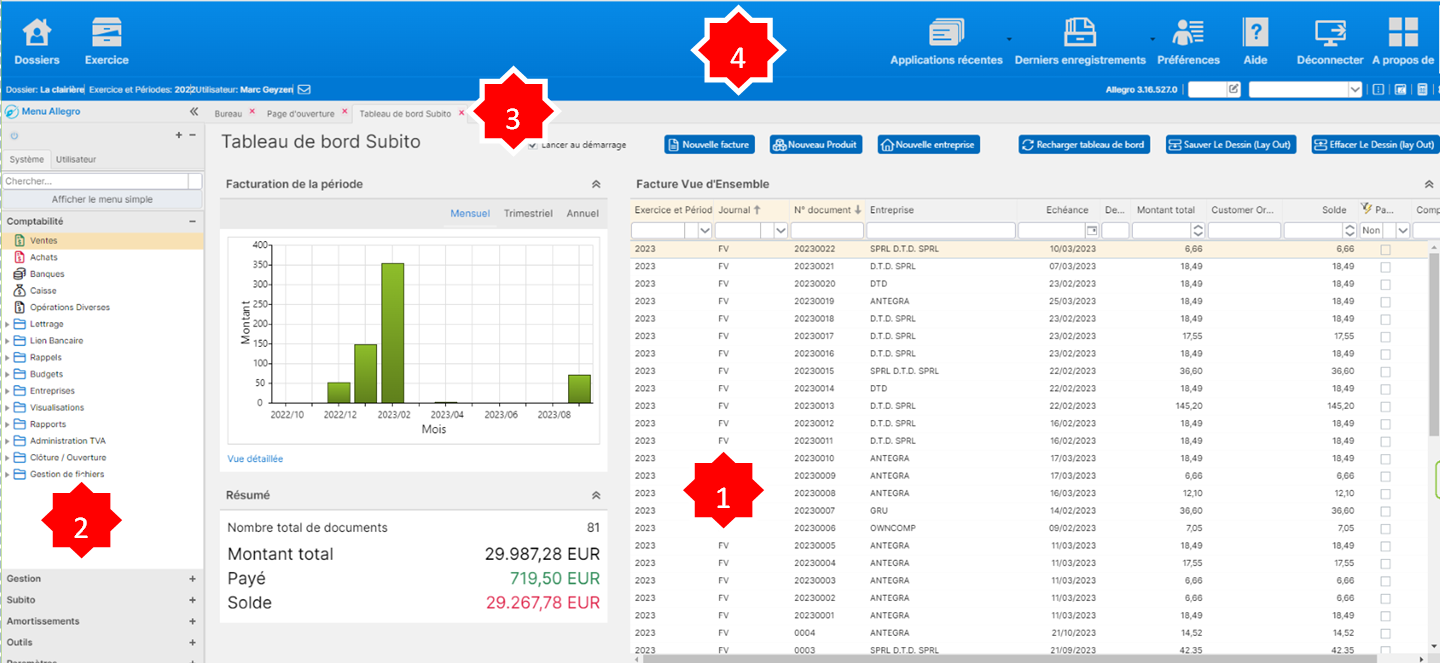Switch to Page d'ouverture tab
The image size is (1440, 663).
pos(301,113)
